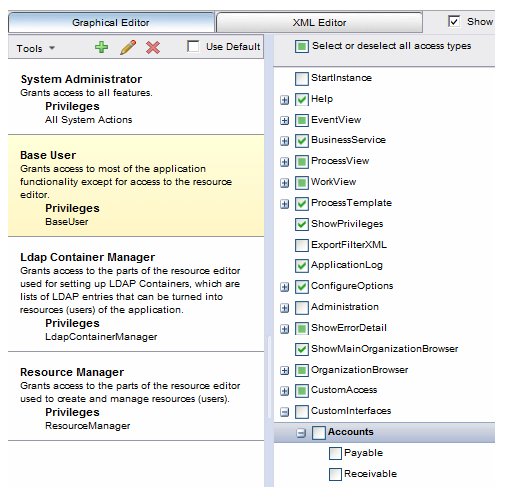
Task: Uncheck the ApplicationLog checkbox
Action: (302, 266)
